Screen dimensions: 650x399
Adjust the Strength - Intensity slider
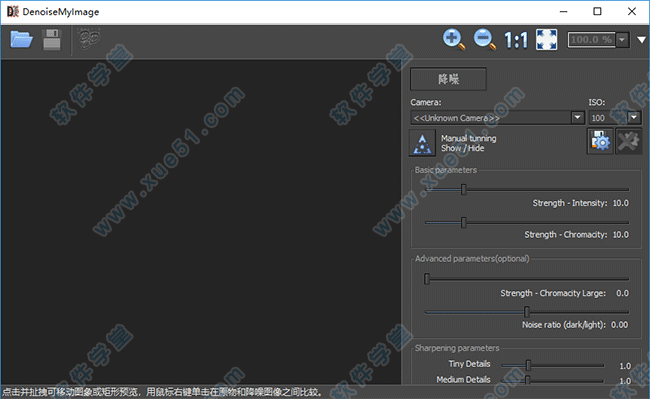click(x=527, y=189)
